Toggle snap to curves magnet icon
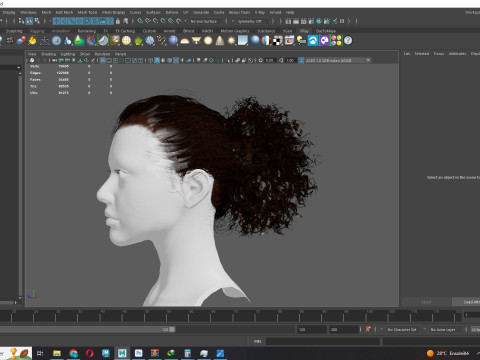The height and width of the screenshot is (360, 480). coord(148,21)
